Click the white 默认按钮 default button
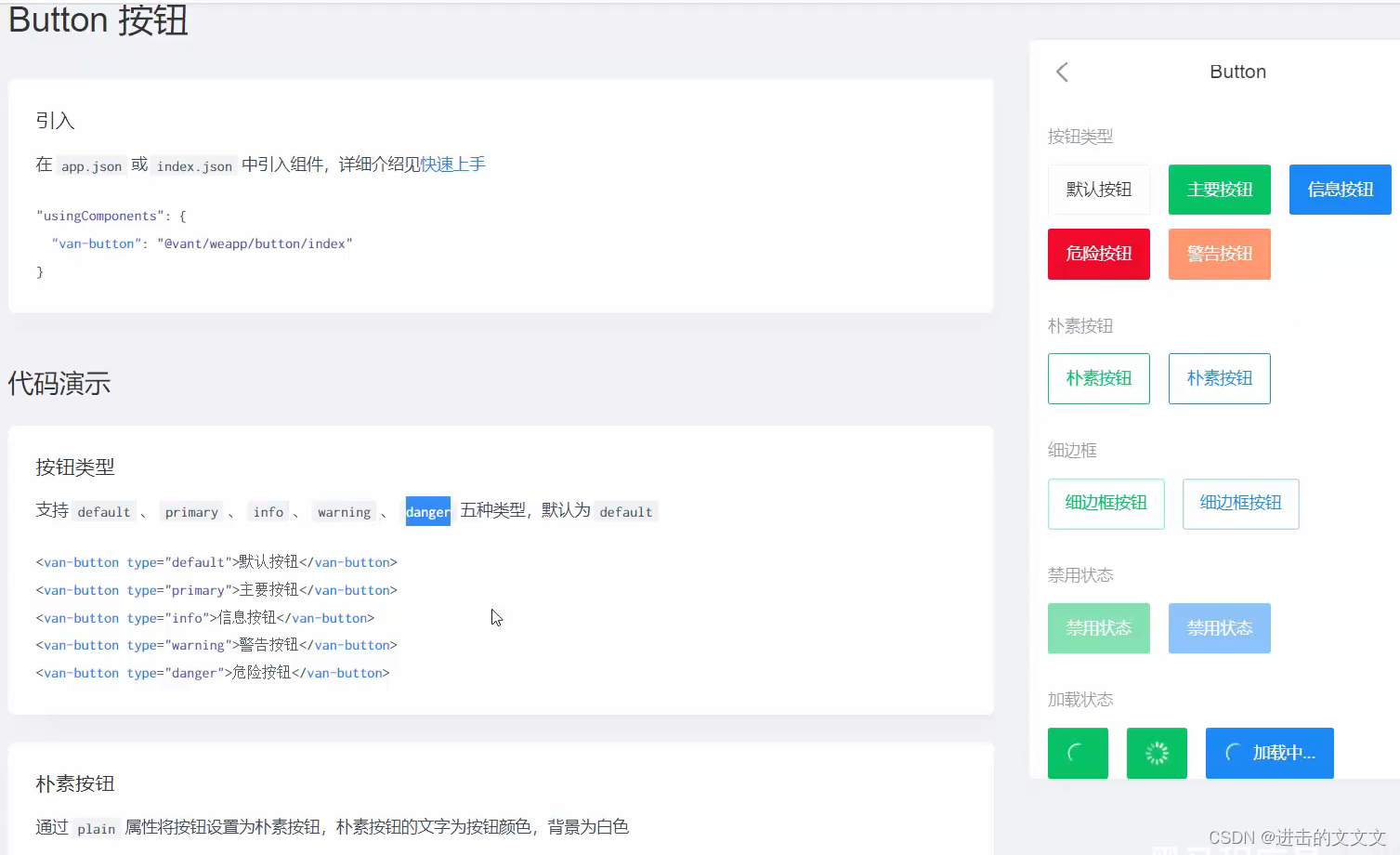 [1098, 189]
